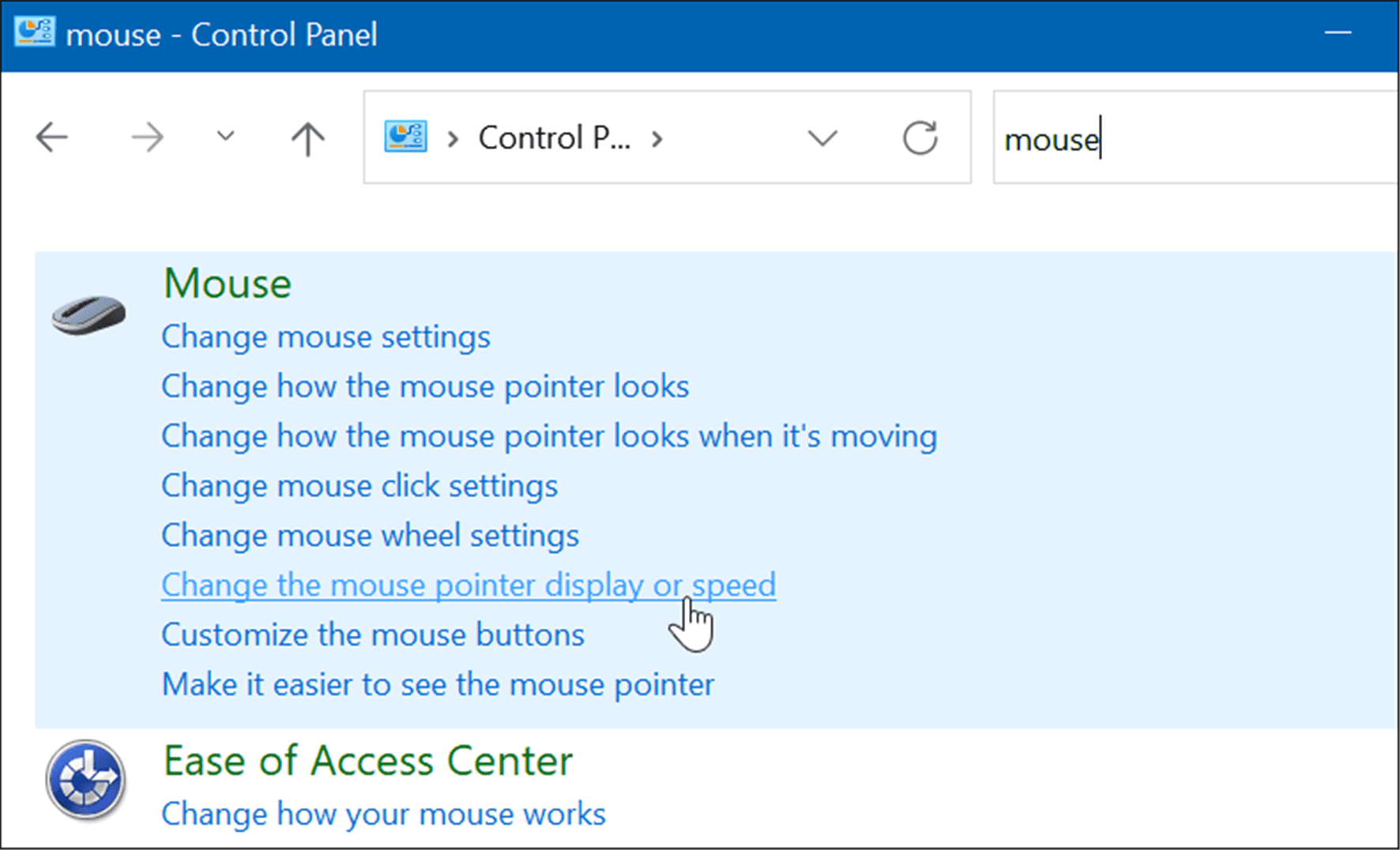Open the address bar history dropdown
This screenshot has width=1400, height=850.
[823, 137]
